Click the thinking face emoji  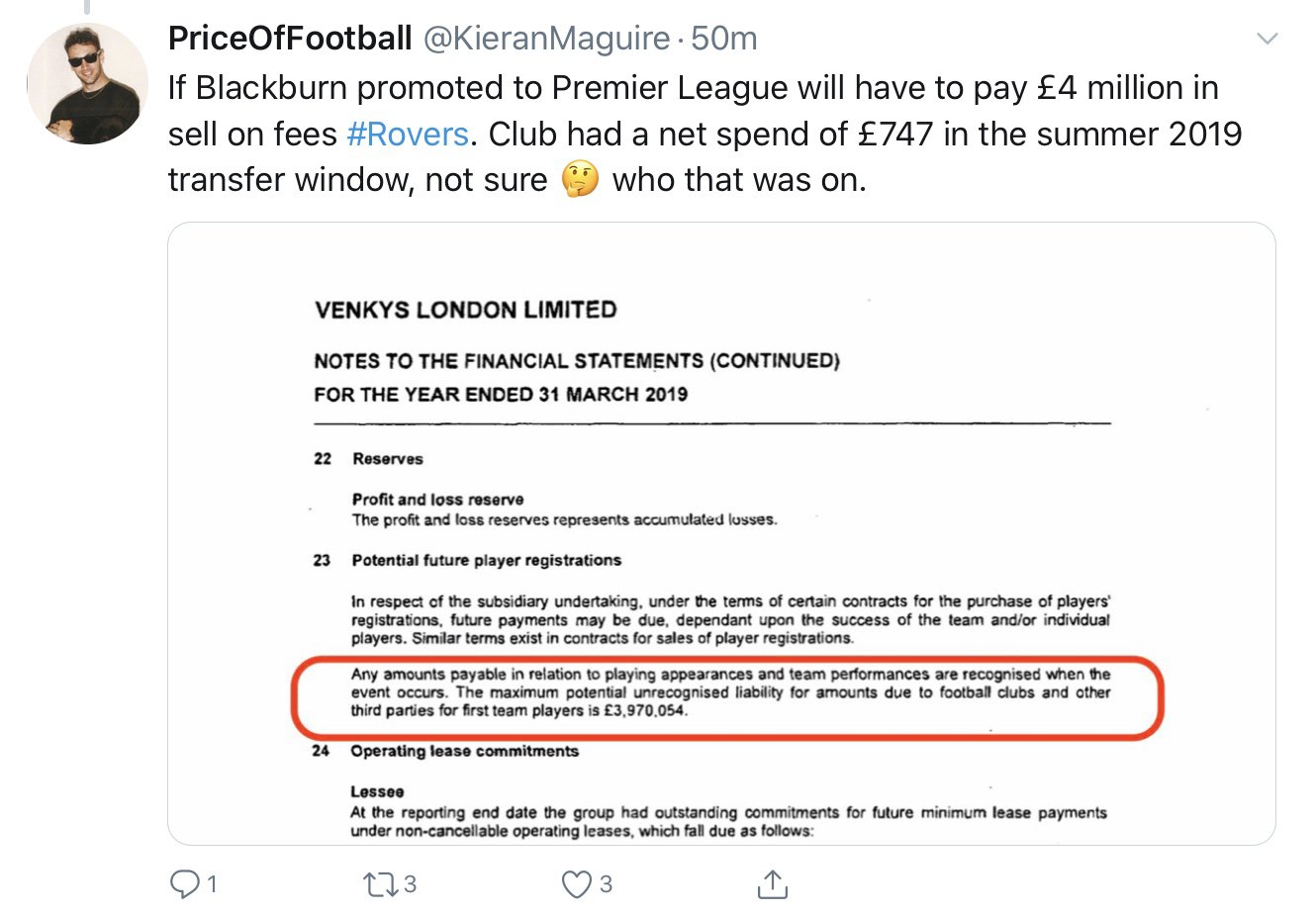580,180
